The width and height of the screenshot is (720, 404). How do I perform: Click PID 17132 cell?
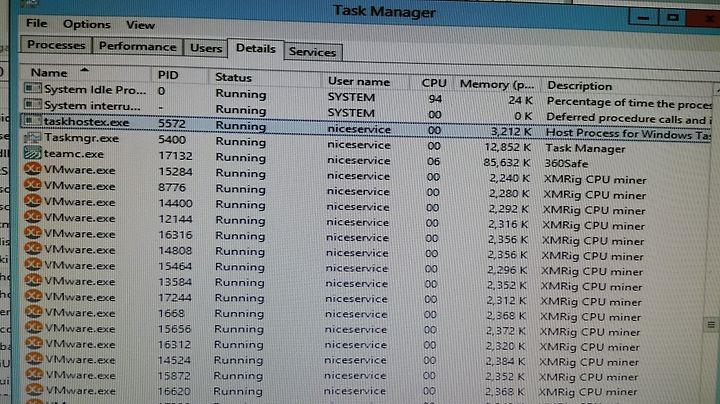point(175,156)
